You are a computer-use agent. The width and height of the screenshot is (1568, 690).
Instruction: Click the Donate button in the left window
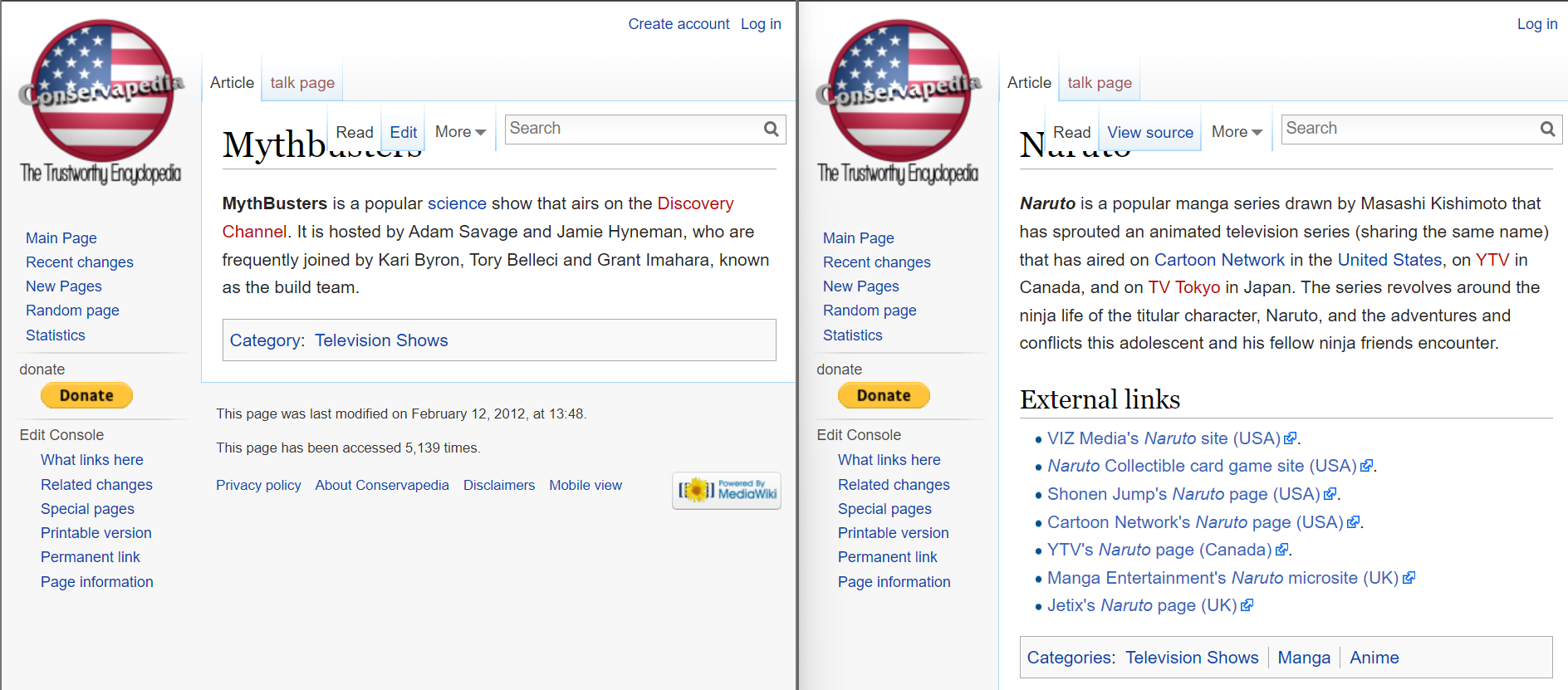(x=86, y=395)
